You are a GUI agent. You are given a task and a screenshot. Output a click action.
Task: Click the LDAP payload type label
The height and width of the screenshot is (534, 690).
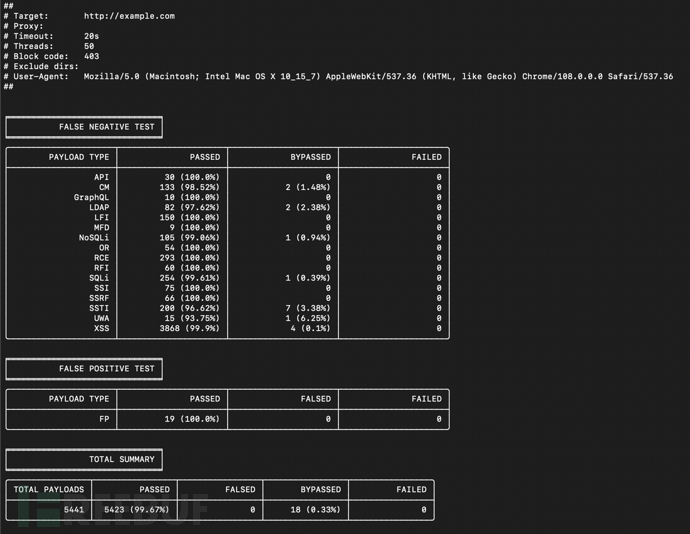(99, 208)
